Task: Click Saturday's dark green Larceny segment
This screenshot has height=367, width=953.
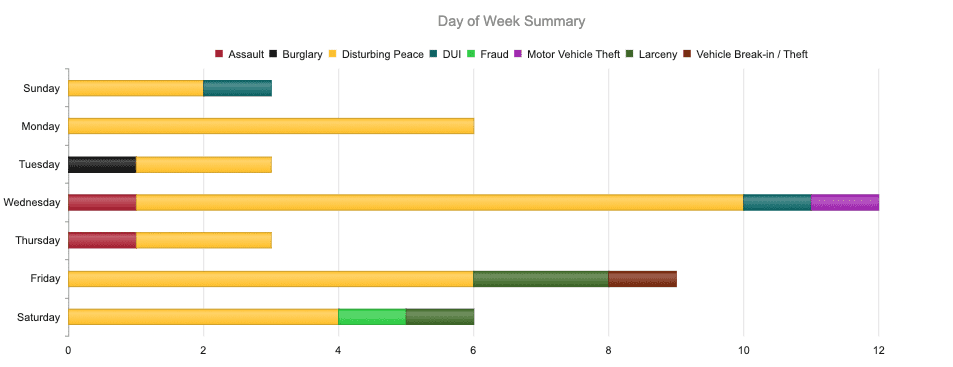Action: tap(440, 317)
